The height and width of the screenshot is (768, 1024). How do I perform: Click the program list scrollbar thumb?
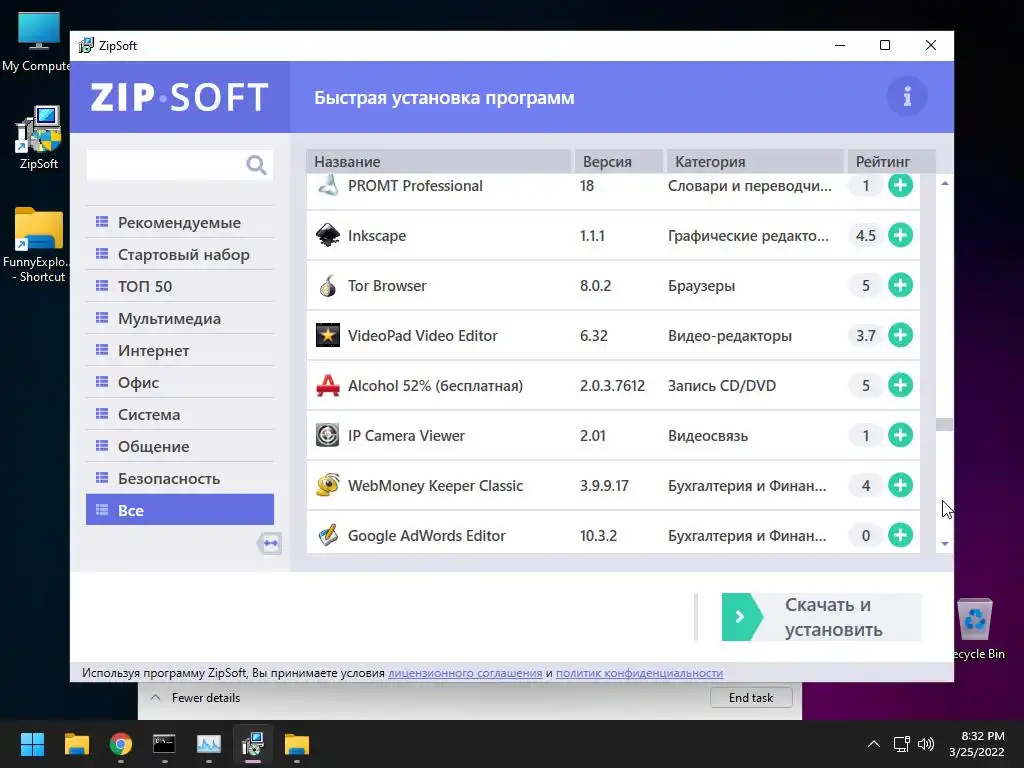coord(944,424)
